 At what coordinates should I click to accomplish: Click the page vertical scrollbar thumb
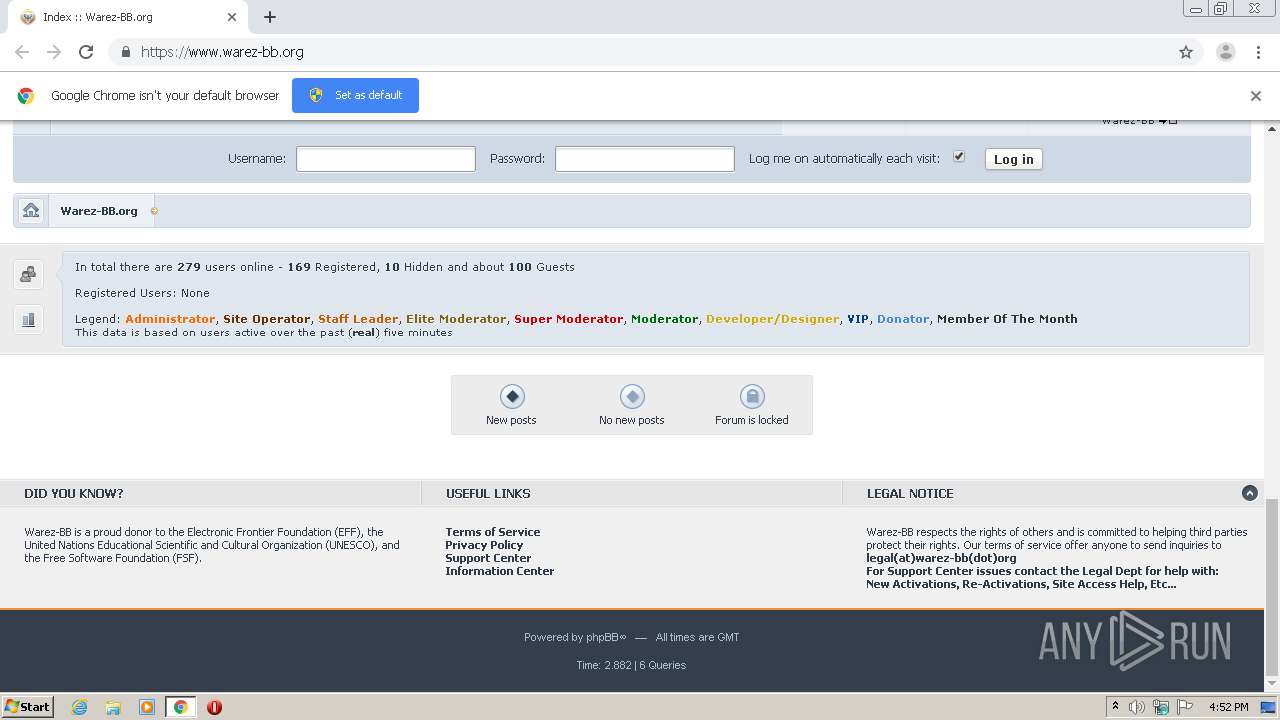1272,588
